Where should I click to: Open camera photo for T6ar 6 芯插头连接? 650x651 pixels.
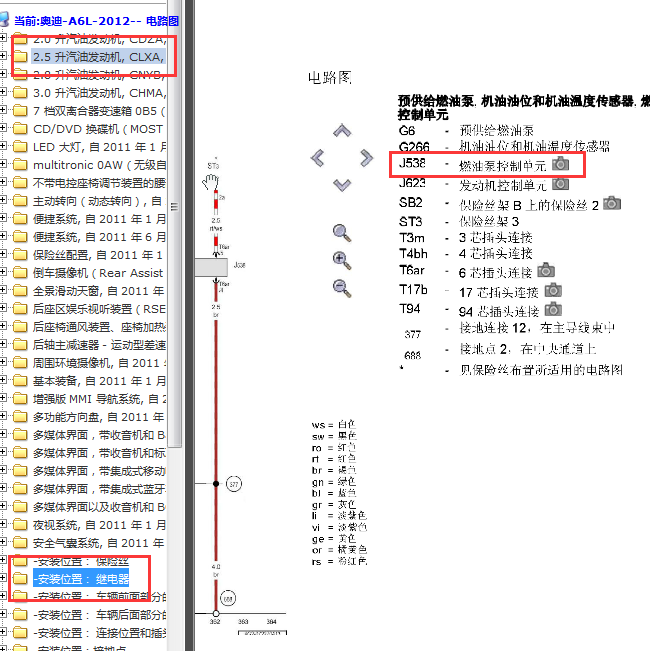(546, 270)
